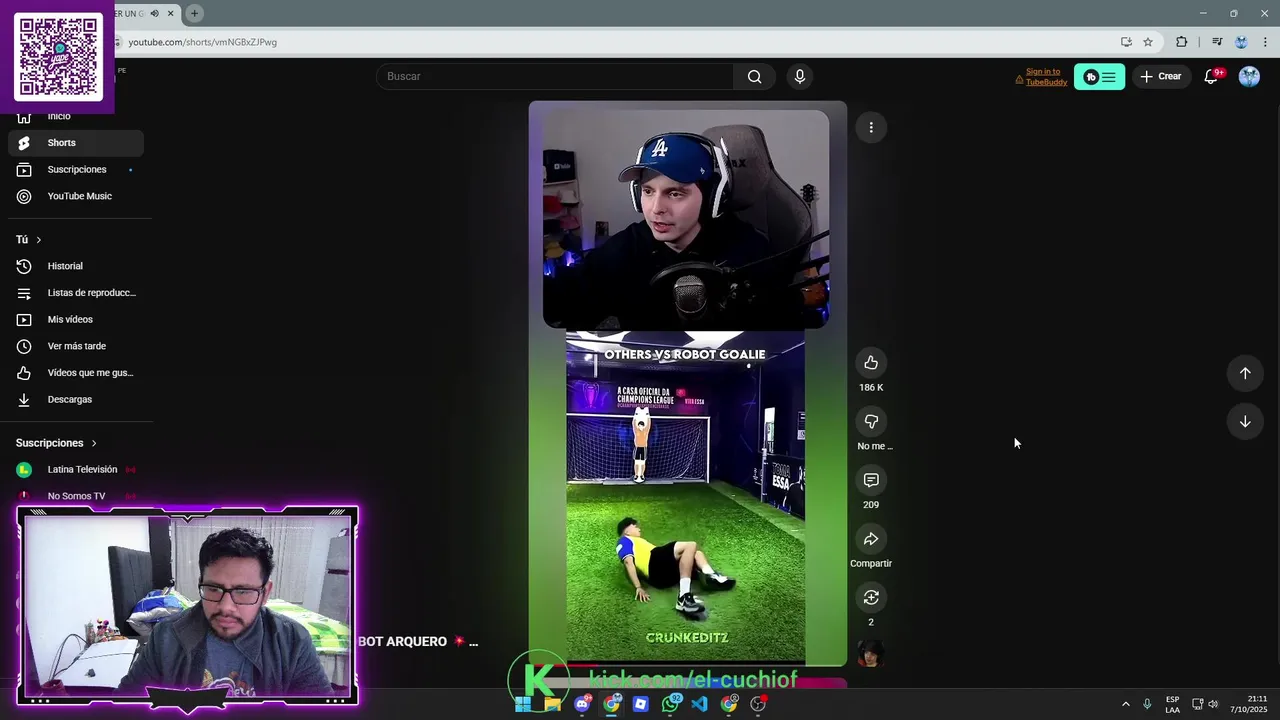
Task: Focus the Buscar search field
Action: [555, 76]
